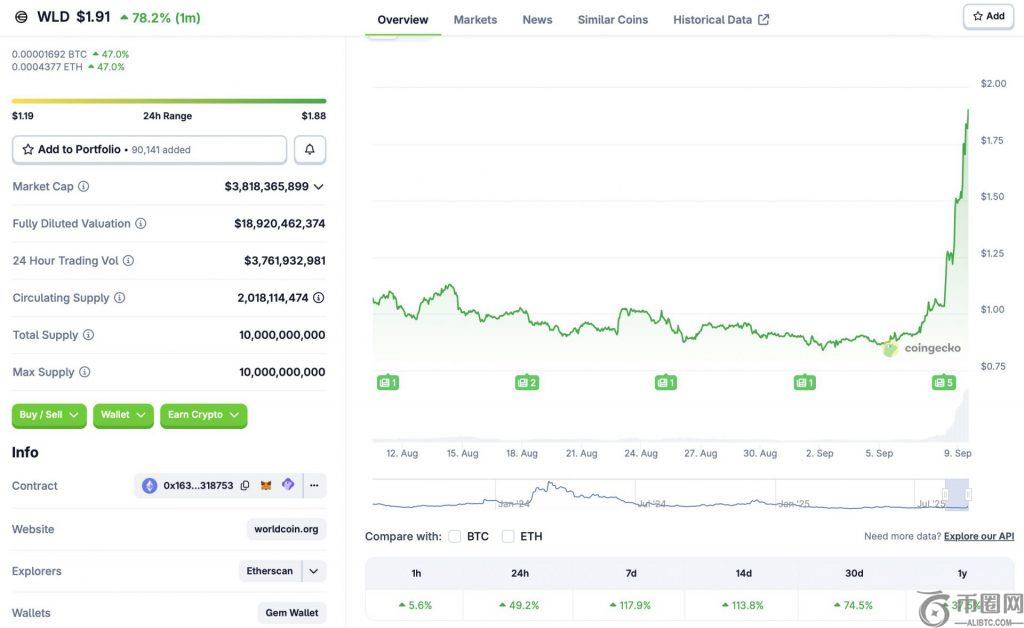Viewport: 1024px width, 628px height.
Task: Click the chart range navigator right handle
Action: pos(968,494)
